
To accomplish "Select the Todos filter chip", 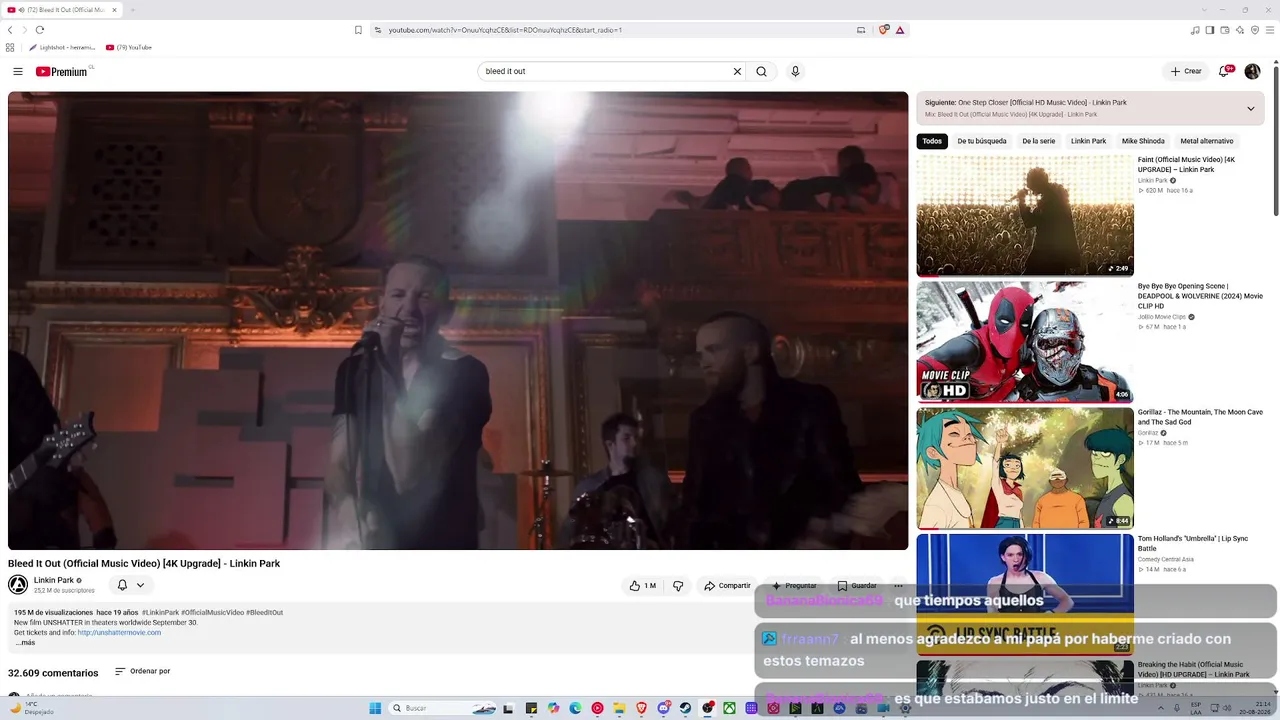I will pos(932,141).
